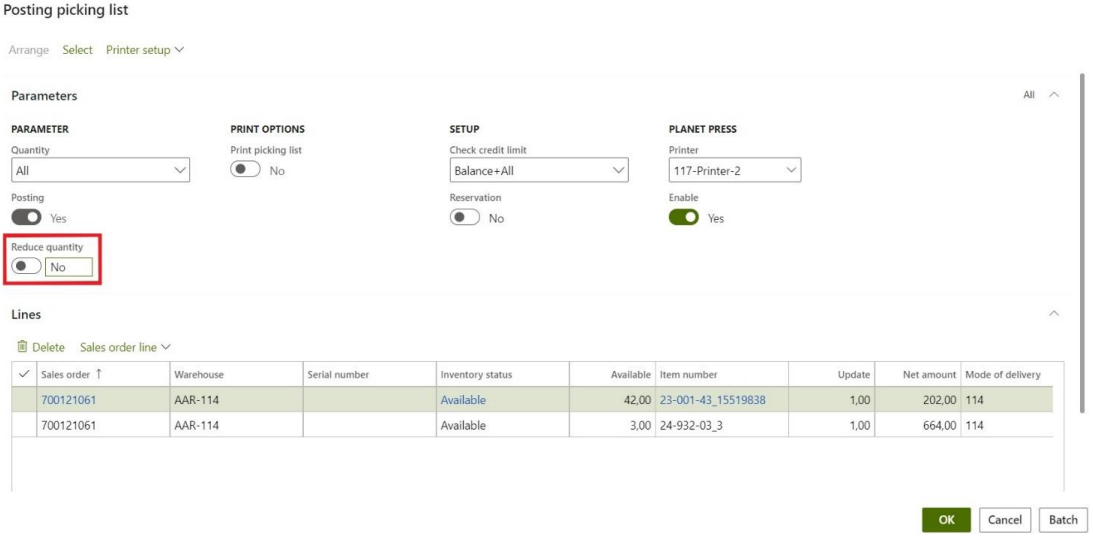
Task: Enable the Print picking list toggle
Action: click(x=245, y=170)
